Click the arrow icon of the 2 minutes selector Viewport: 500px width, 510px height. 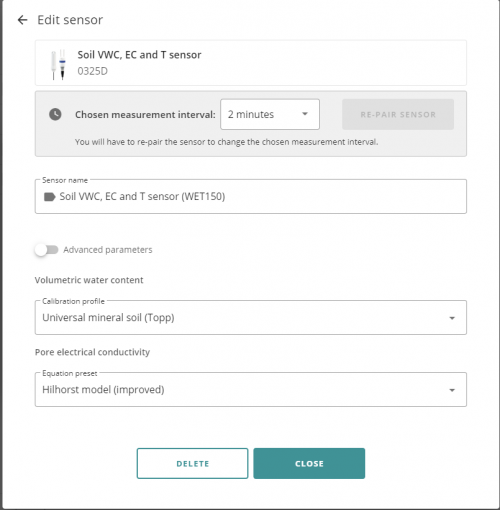coord(305,114)
